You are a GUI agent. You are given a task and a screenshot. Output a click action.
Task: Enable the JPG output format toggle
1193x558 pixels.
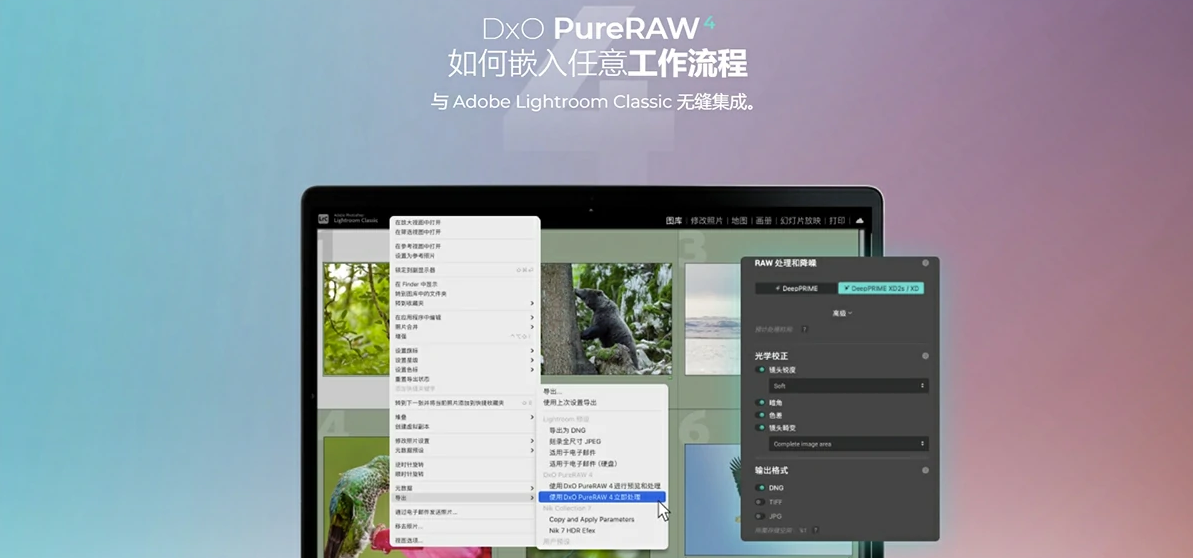pyautogui.click(x=760, y=516)
